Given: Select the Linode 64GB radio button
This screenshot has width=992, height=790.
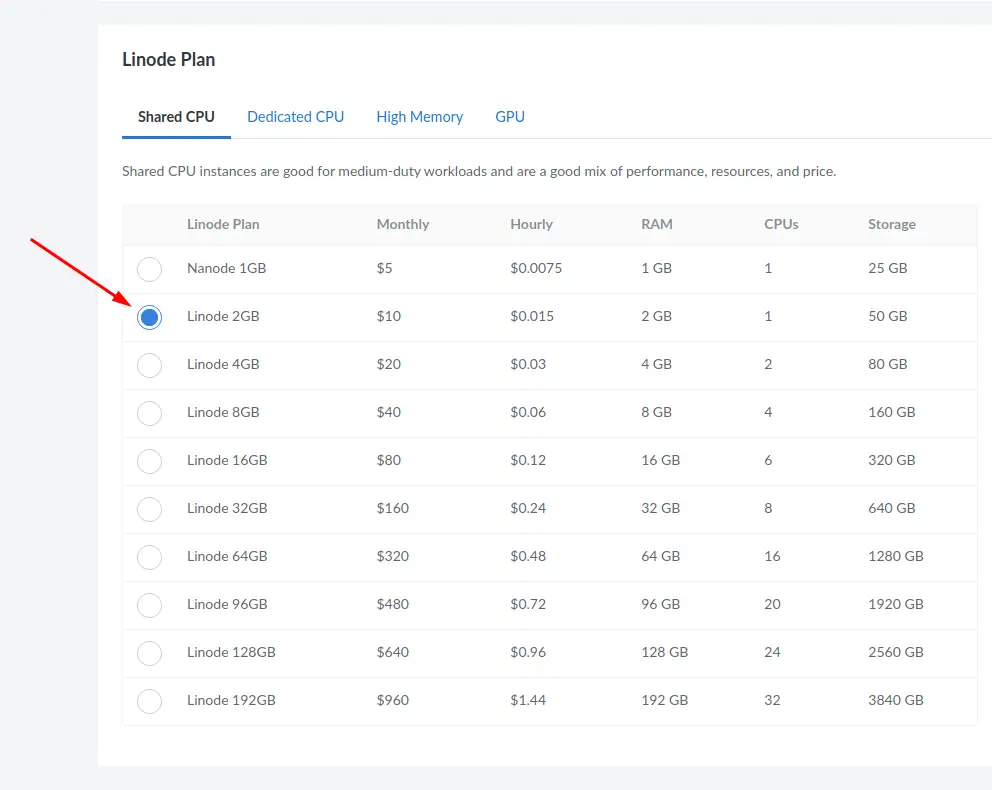Looking at the screenshot, I should click(149, 557).
